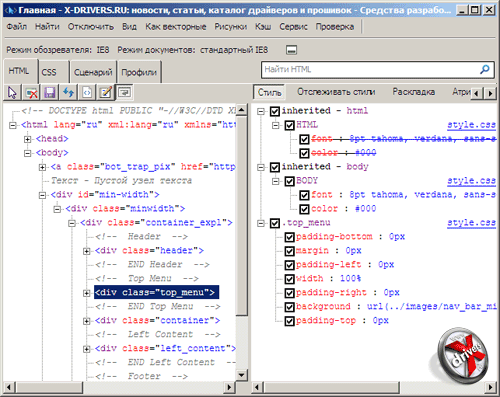500x397 pixels.
Task: Open the Файл menu
Action: [x=17, y=26]
